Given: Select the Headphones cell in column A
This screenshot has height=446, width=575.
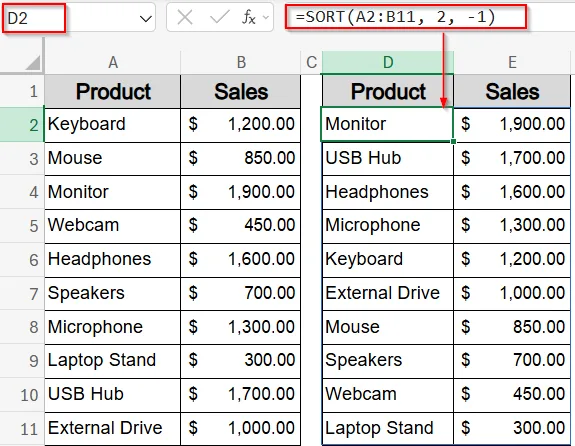Looking at the screenshot, I should 113,260.
